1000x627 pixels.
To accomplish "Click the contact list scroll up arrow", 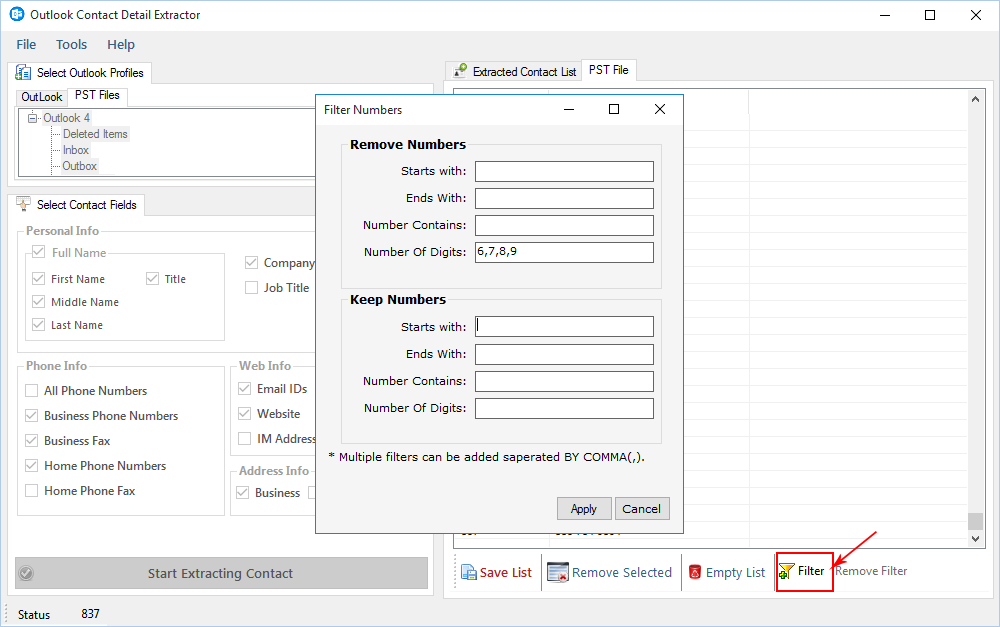I will point(975,99).
